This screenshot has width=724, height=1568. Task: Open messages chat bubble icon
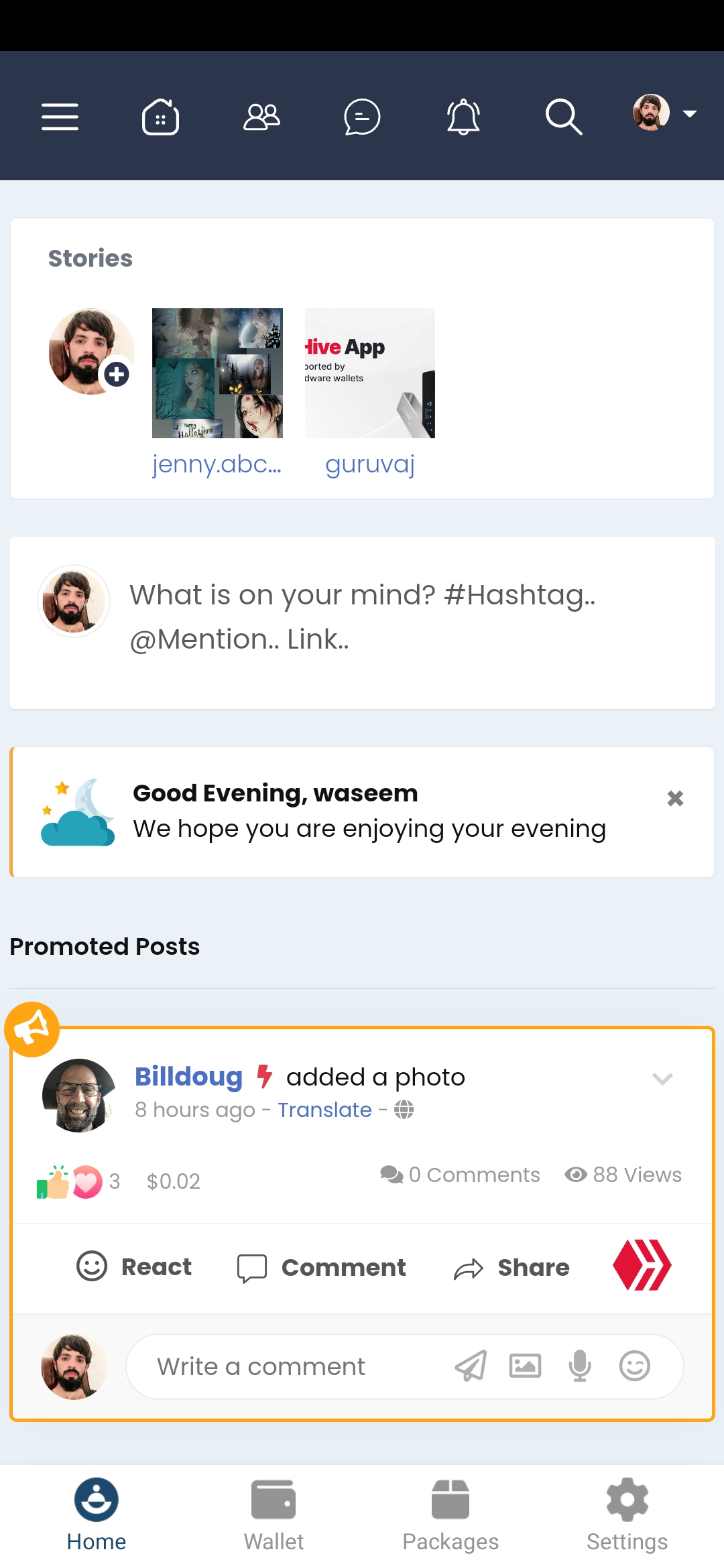point(362,117)
